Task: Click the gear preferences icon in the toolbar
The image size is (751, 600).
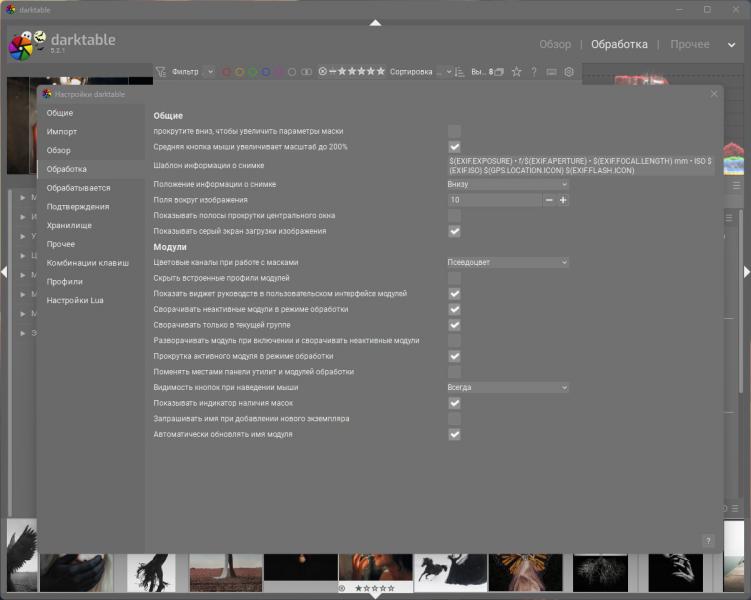Action: tap(569, 72)
